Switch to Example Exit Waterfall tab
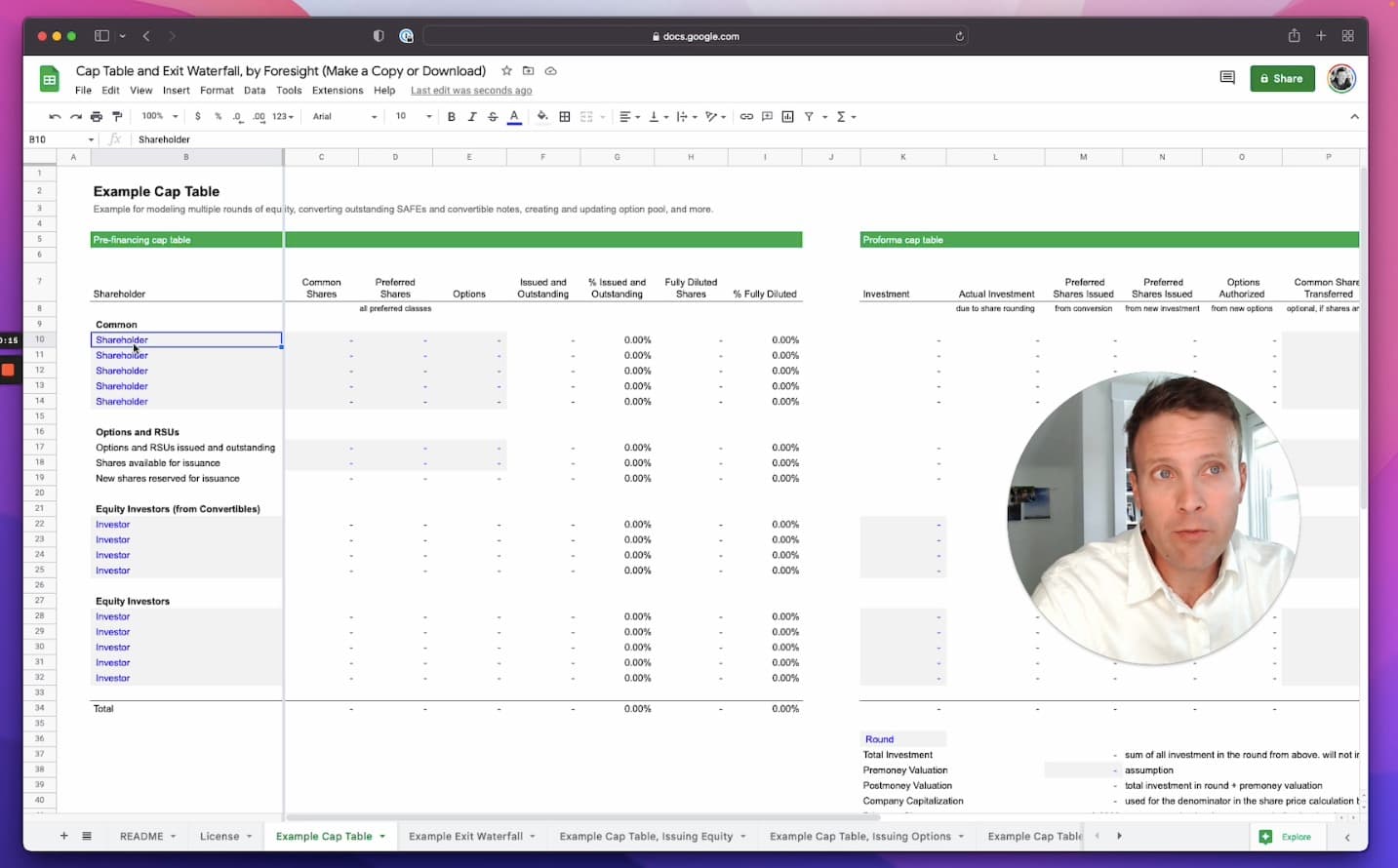 pos(465,836)
